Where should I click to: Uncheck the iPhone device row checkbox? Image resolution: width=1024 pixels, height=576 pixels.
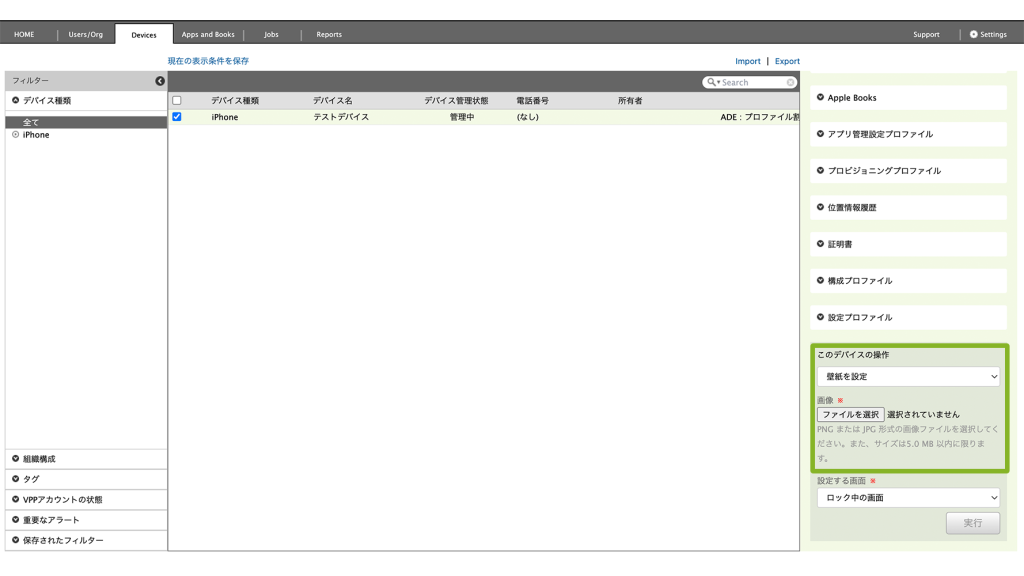coord(177,117)
